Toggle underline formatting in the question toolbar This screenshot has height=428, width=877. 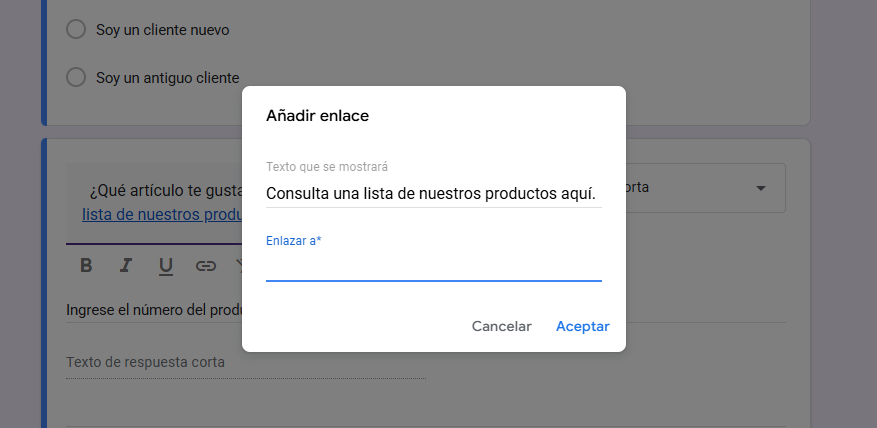[x=166, y=266]
